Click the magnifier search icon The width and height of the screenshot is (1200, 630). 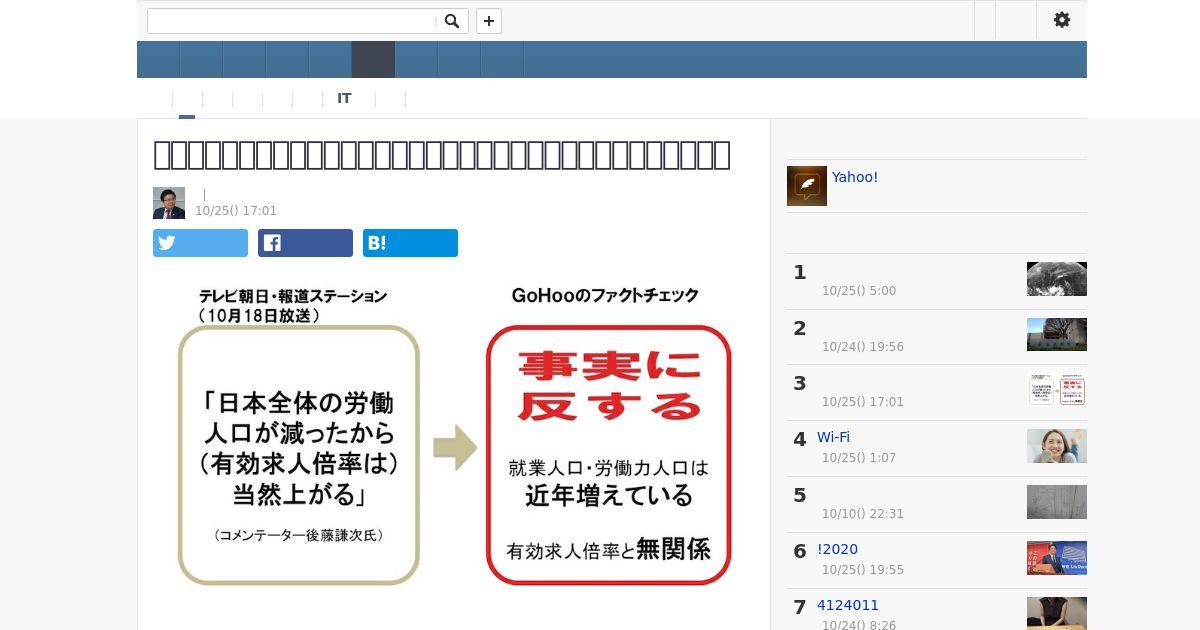click(452, 21)
